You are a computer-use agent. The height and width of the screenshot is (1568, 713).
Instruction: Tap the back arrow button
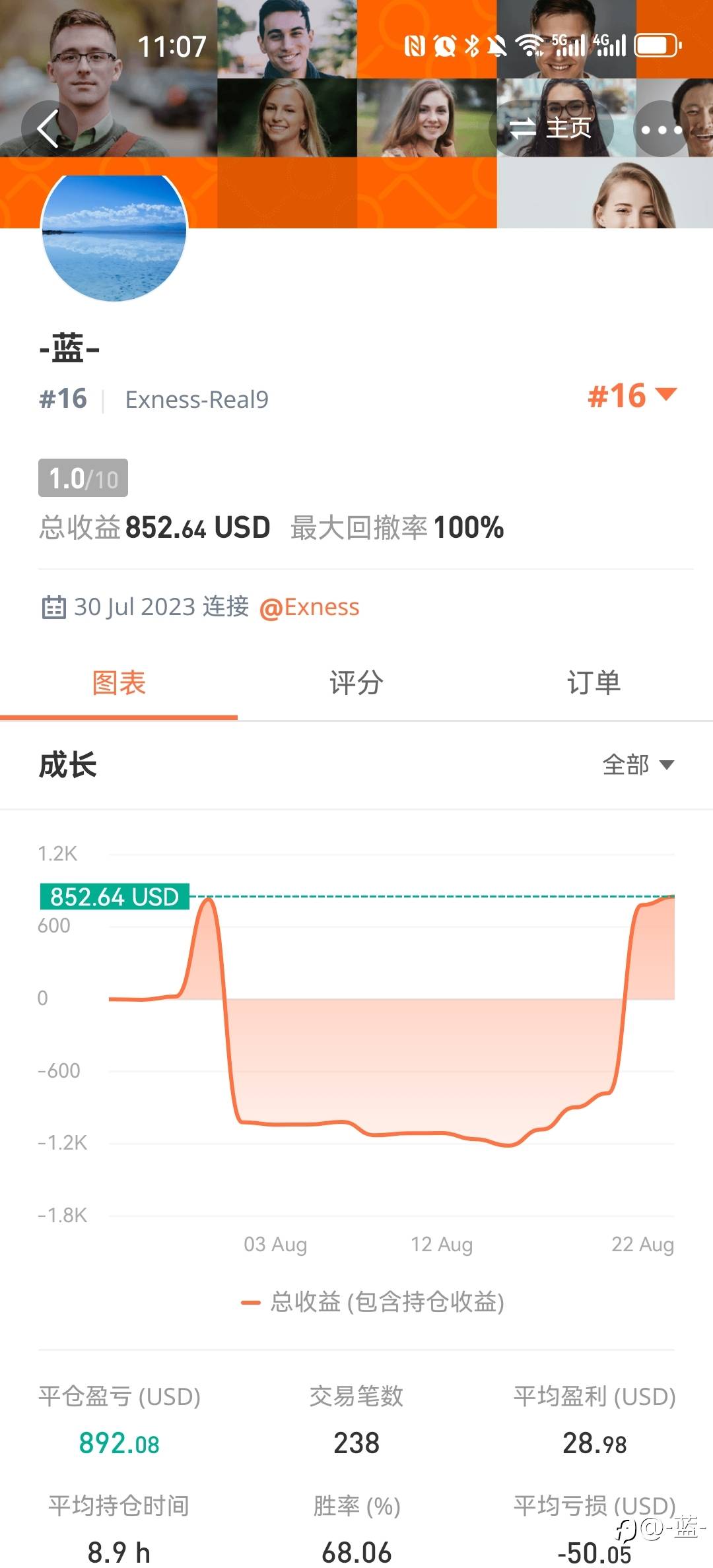coord(48,128)
